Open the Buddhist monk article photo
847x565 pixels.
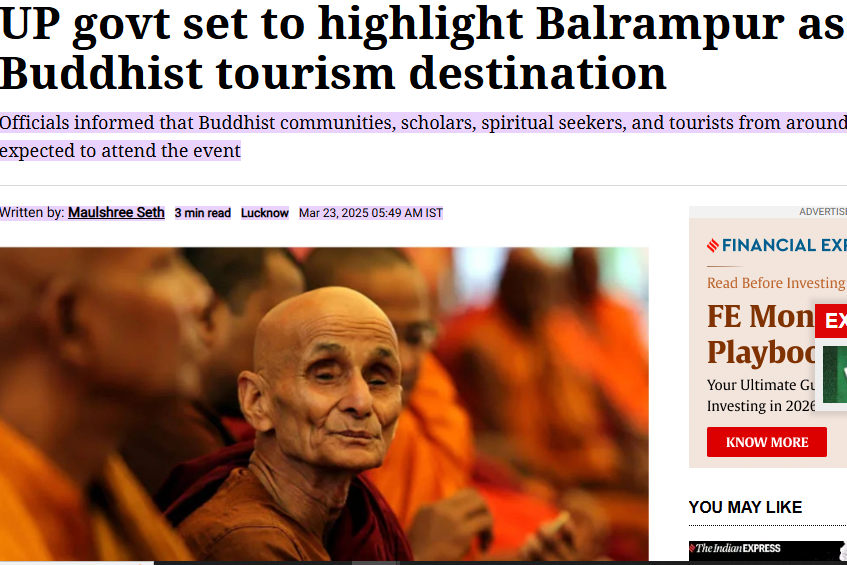[324, 404]
